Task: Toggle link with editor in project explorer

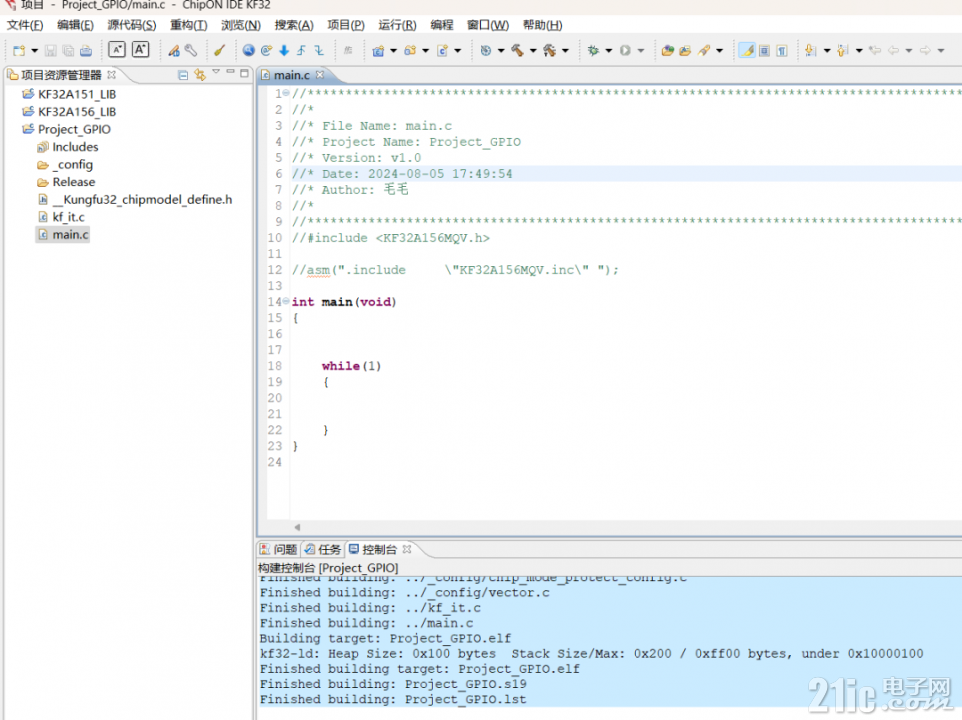Action: click(x=200, y=75)
